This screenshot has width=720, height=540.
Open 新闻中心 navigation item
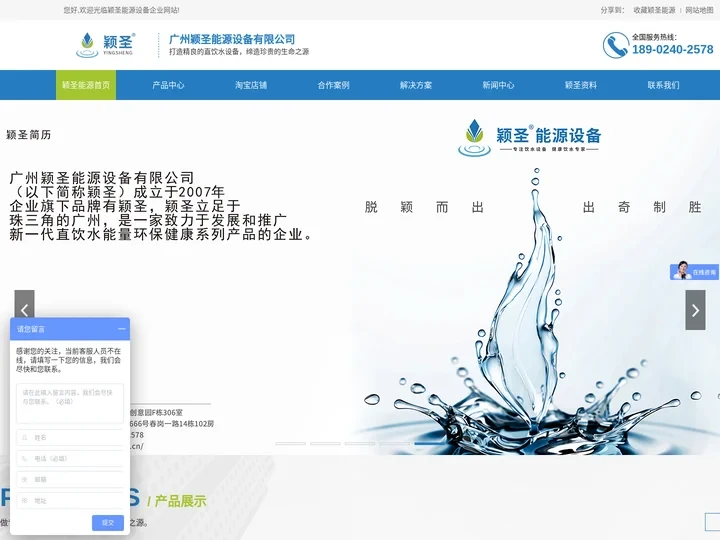coord(498,85)
